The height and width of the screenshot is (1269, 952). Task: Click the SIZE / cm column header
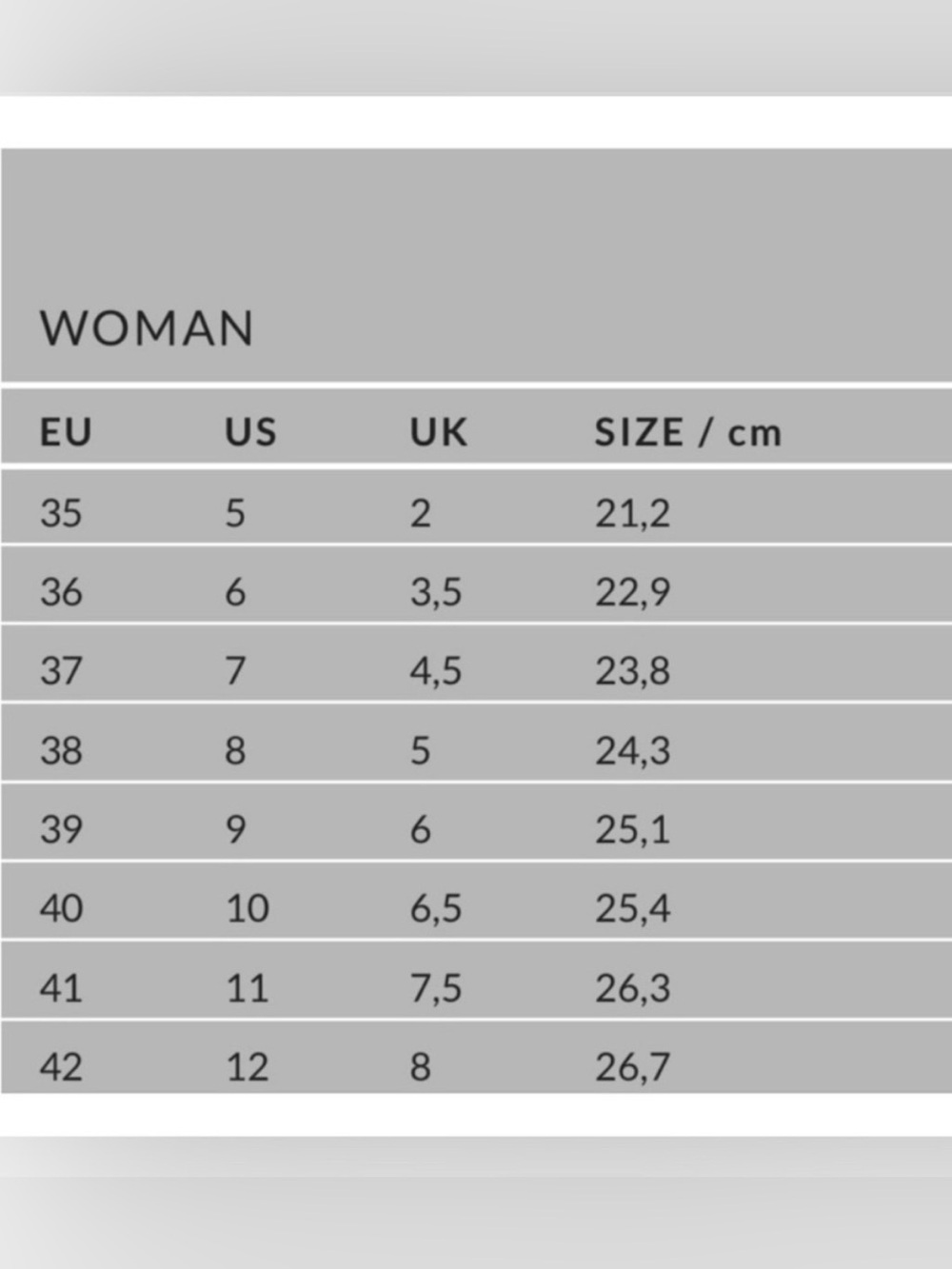tap(688, 432)
